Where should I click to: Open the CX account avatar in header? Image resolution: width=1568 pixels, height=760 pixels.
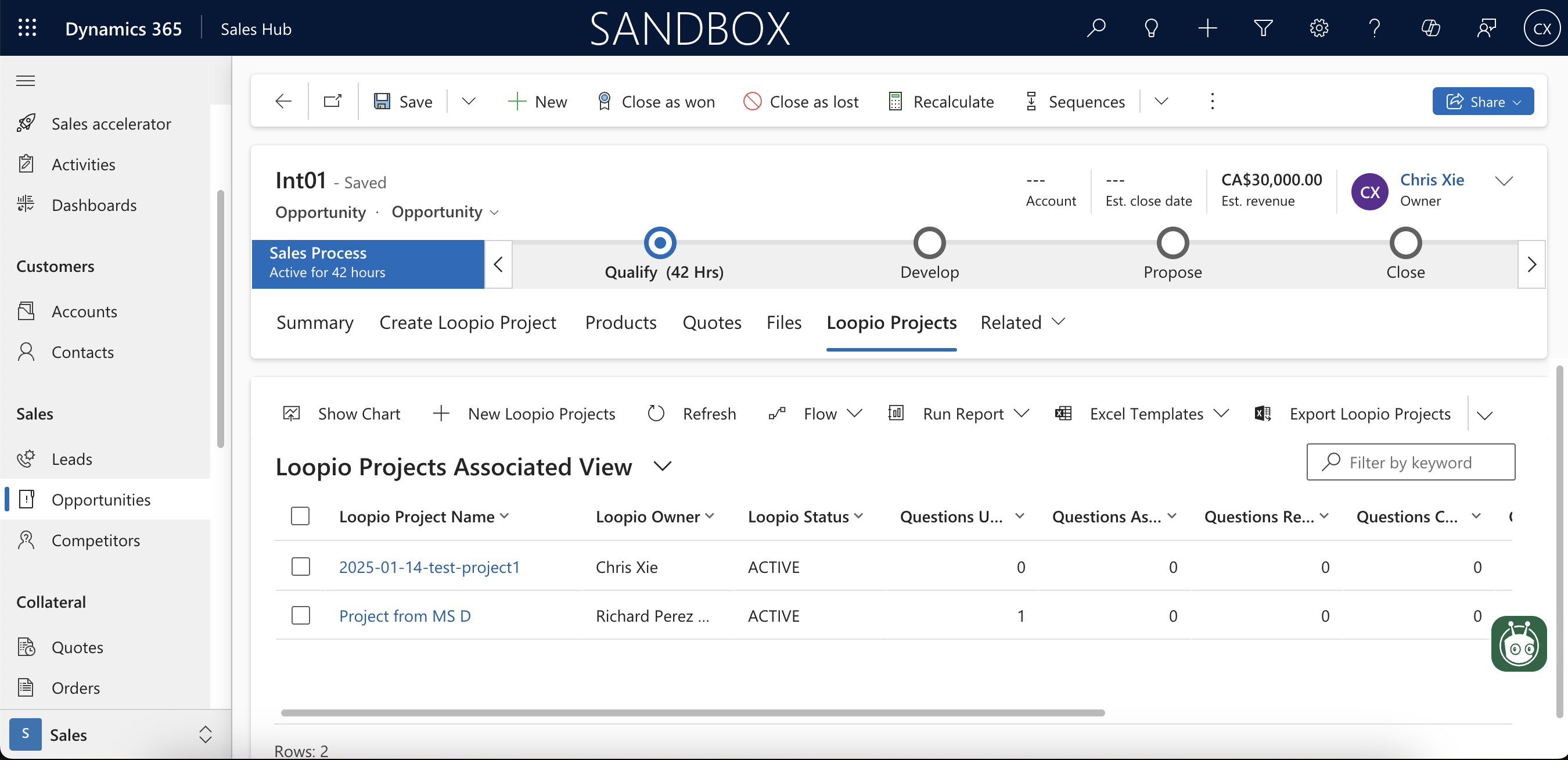click(x=1542, y=28)
